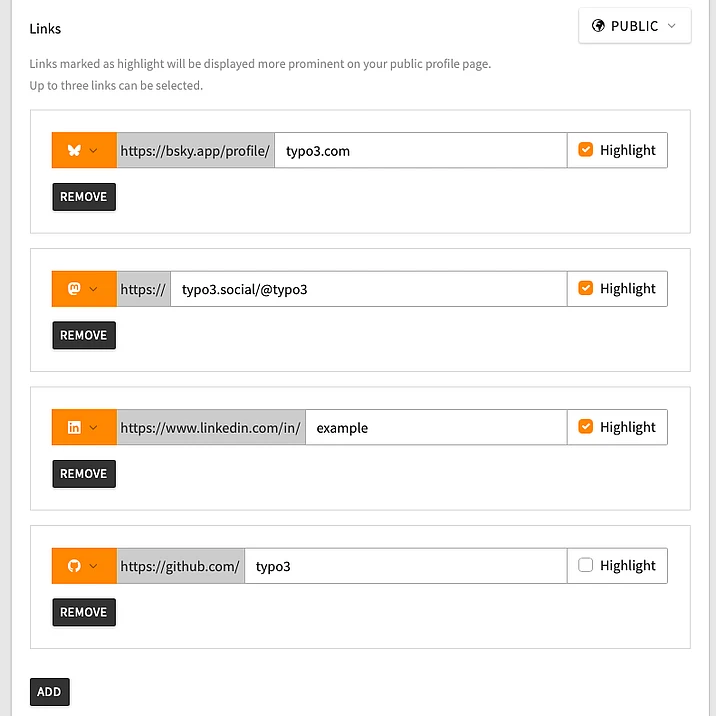Click the globe icon in the PUBLIC button
Screen dimensions: 716x716
click(598, 26)
